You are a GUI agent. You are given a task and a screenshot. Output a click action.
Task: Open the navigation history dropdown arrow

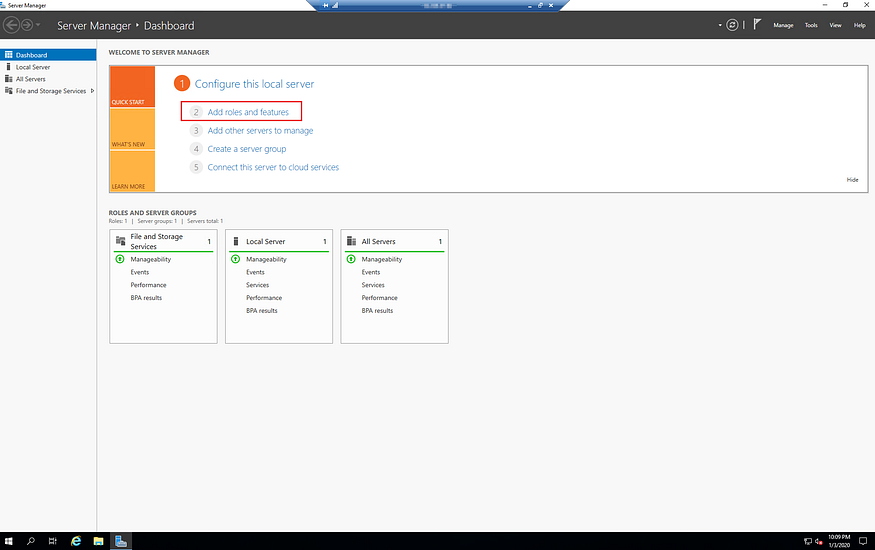[x=38, y=25]
